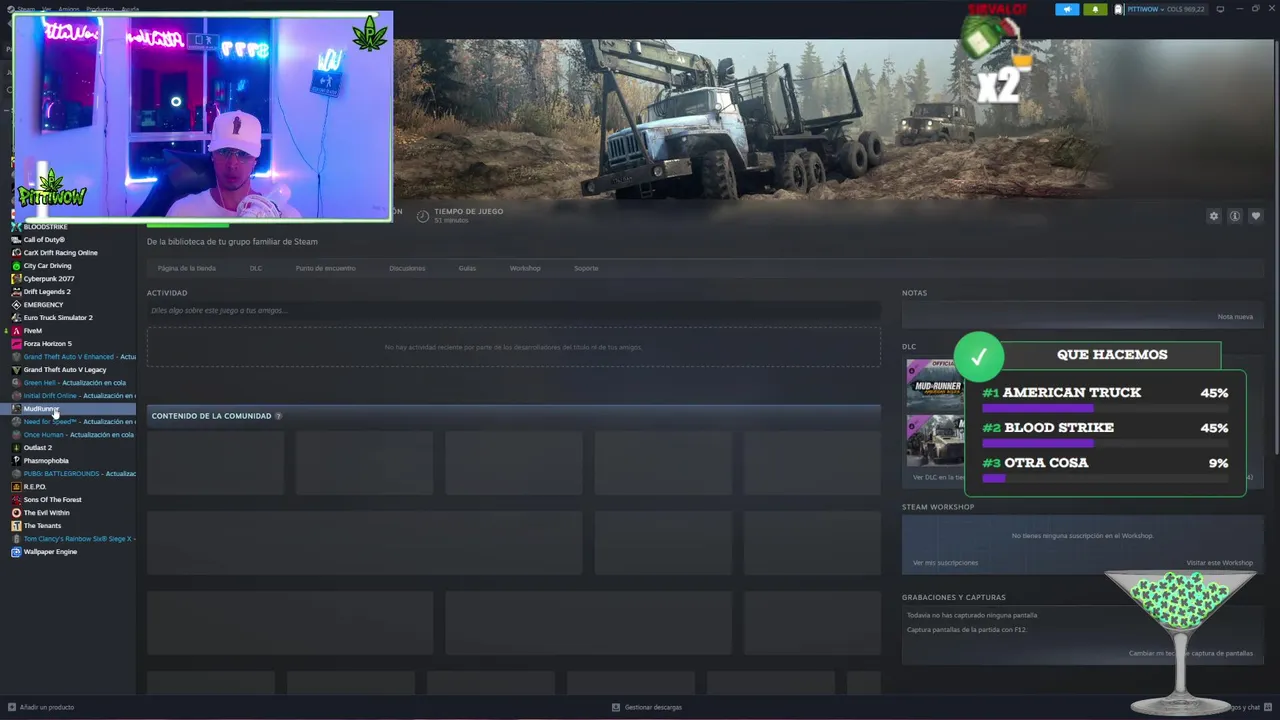Click the Cyberpunk 2077 game icon

click(16, 279)
